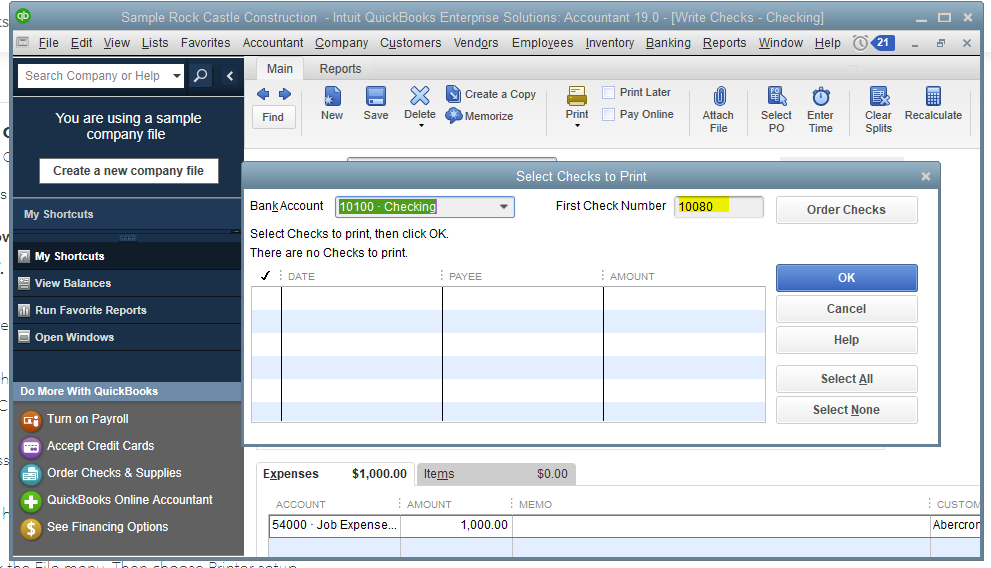
Task: Click the 54000 Job Expense account cell
Action: pyautogui.click(x=334, y=526)
